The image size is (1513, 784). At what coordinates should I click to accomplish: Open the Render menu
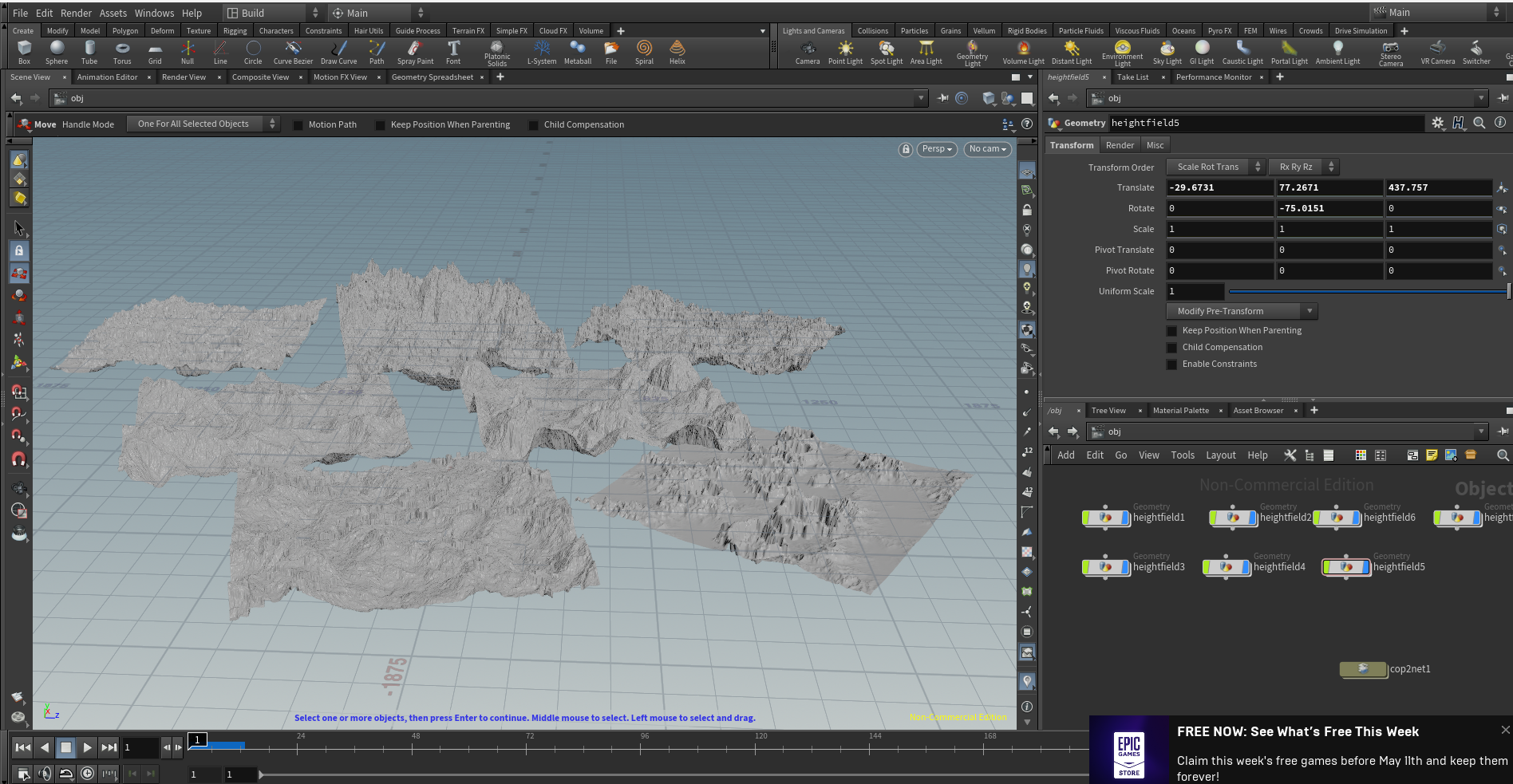tap(76, 13)
